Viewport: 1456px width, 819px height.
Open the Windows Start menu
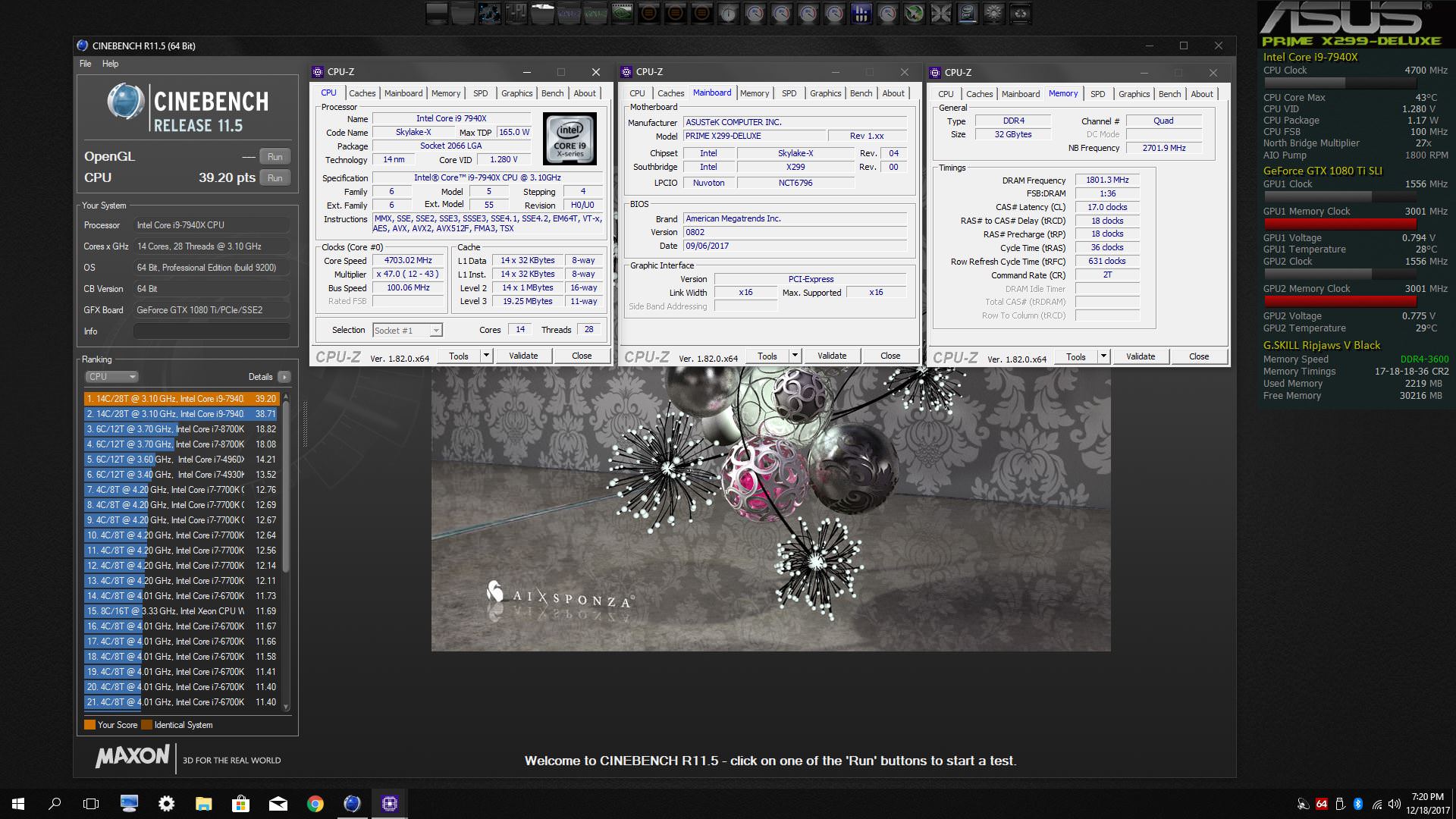18,804
